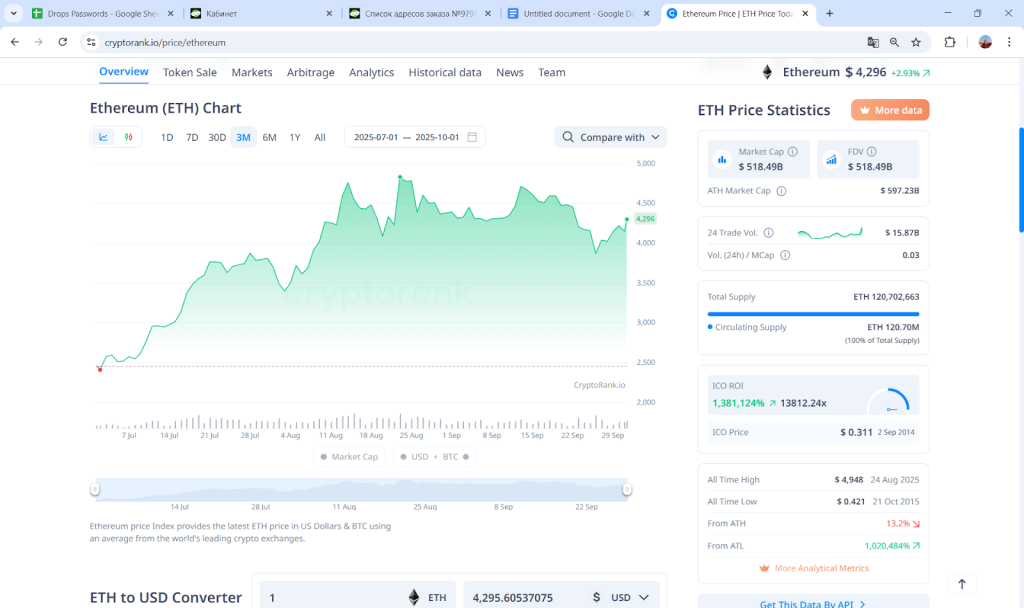The image size is (1024, 608).
Task: Click the Market Cap info icon
Action: coord(792,152)
